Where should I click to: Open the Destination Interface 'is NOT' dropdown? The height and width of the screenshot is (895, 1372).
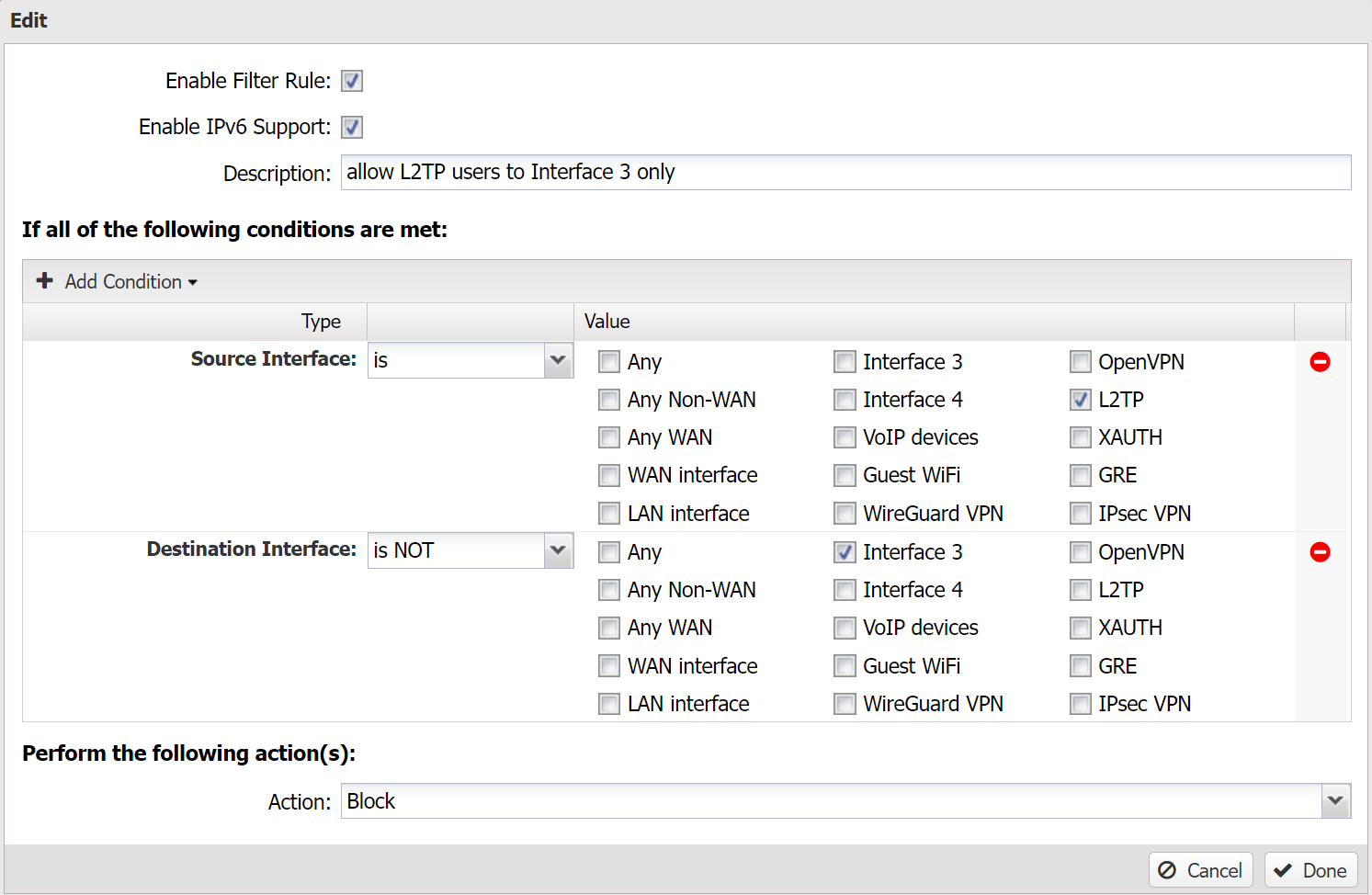click(557, 549)
